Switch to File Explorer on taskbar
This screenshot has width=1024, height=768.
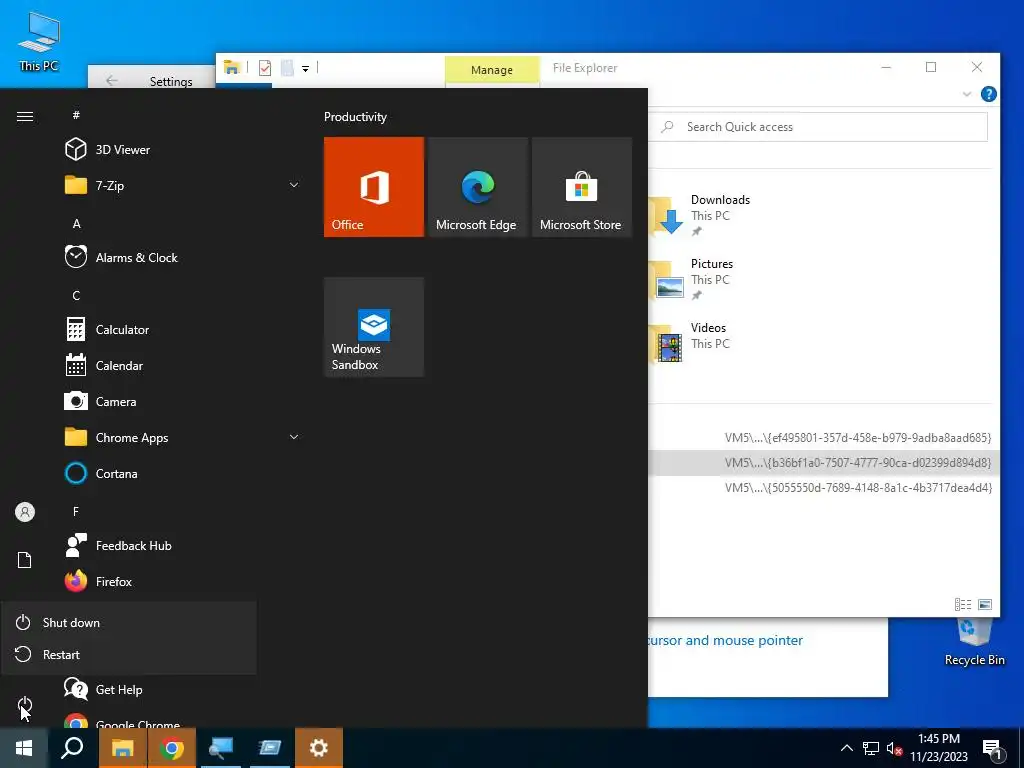point(122,748)
